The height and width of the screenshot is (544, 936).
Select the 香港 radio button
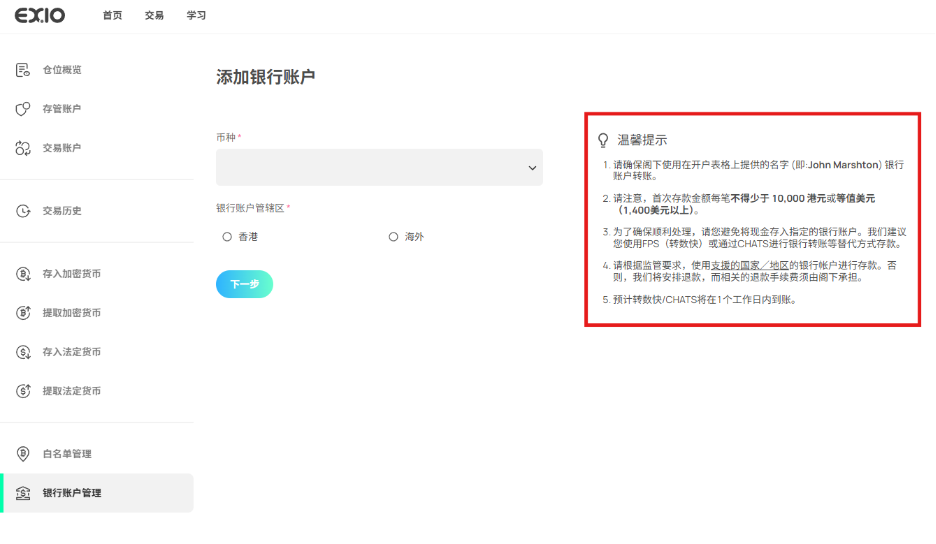(227, 237)
